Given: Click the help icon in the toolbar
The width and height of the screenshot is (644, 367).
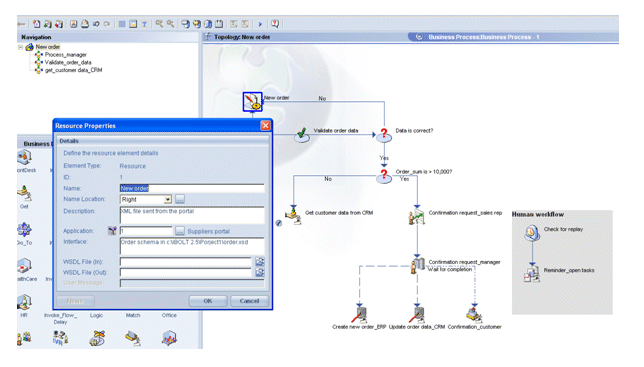Looking at the screenshot, I should click(275, 24).
